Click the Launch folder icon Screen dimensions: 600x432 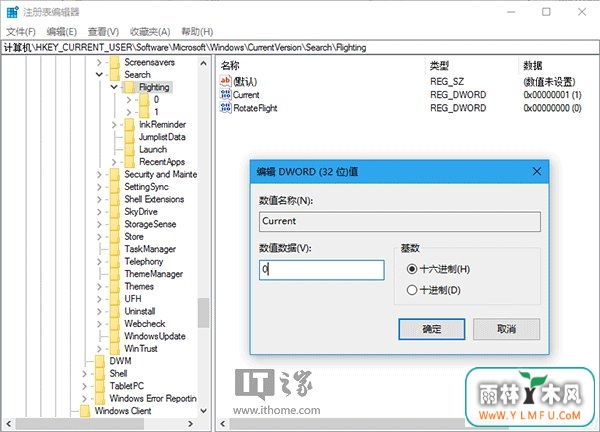pyautogui.click(x=130, y=149)
